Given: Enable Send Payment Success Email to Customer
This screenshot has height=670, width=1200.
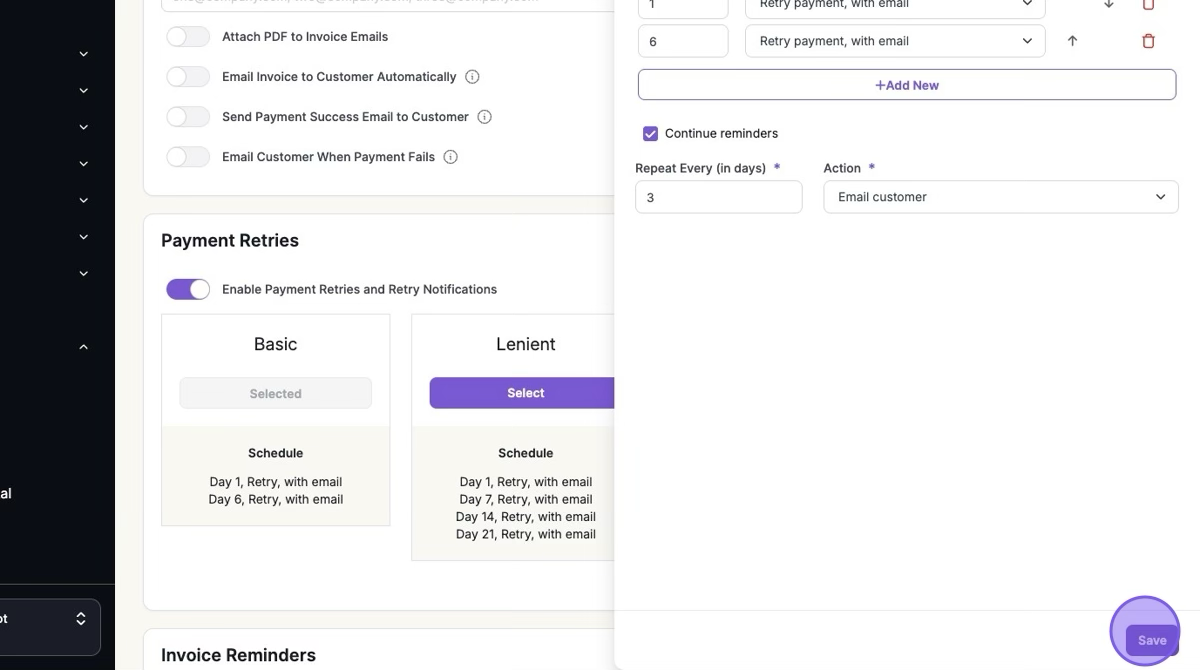Looking at the screenshot, I should point(188,117).
